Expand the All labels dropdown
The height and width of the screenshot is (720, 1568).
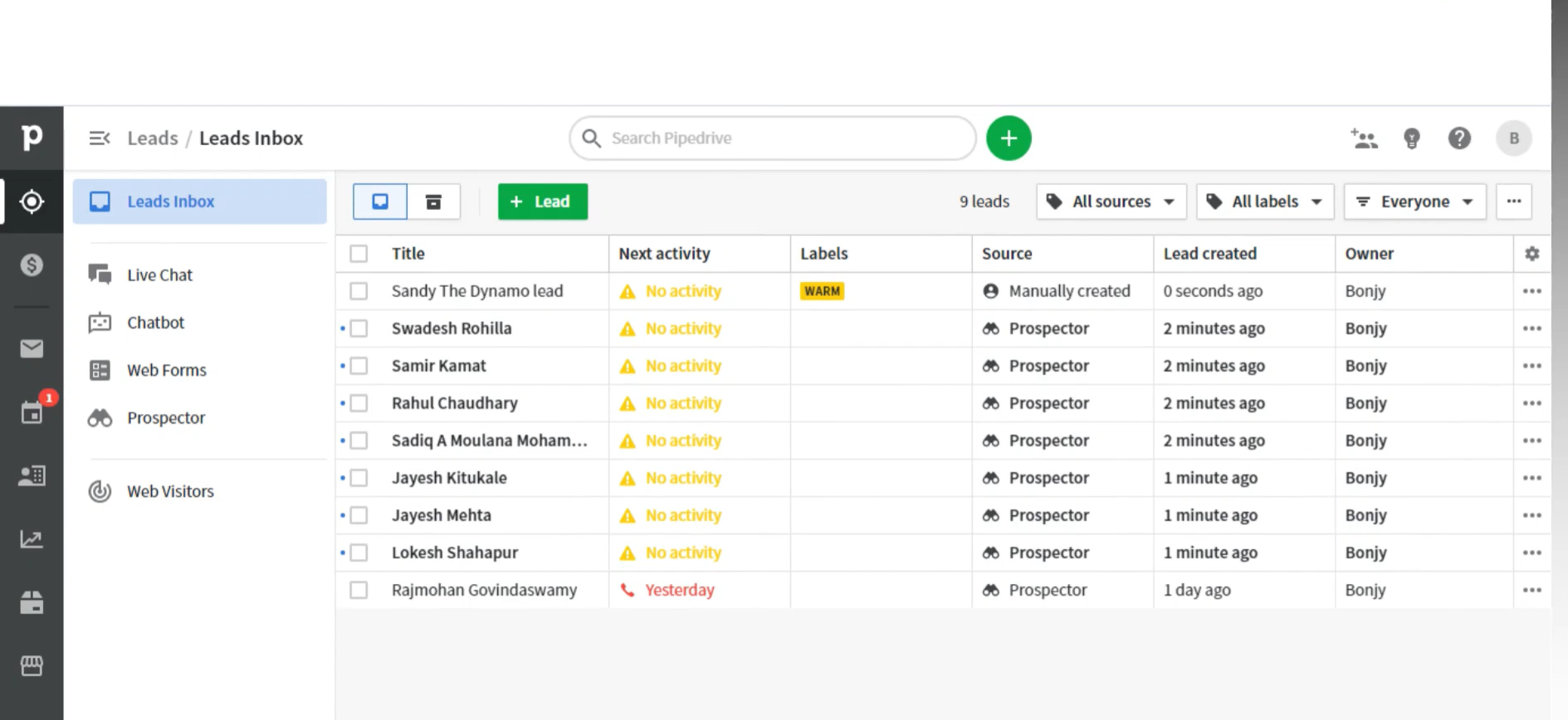[x=1264, y=202]
